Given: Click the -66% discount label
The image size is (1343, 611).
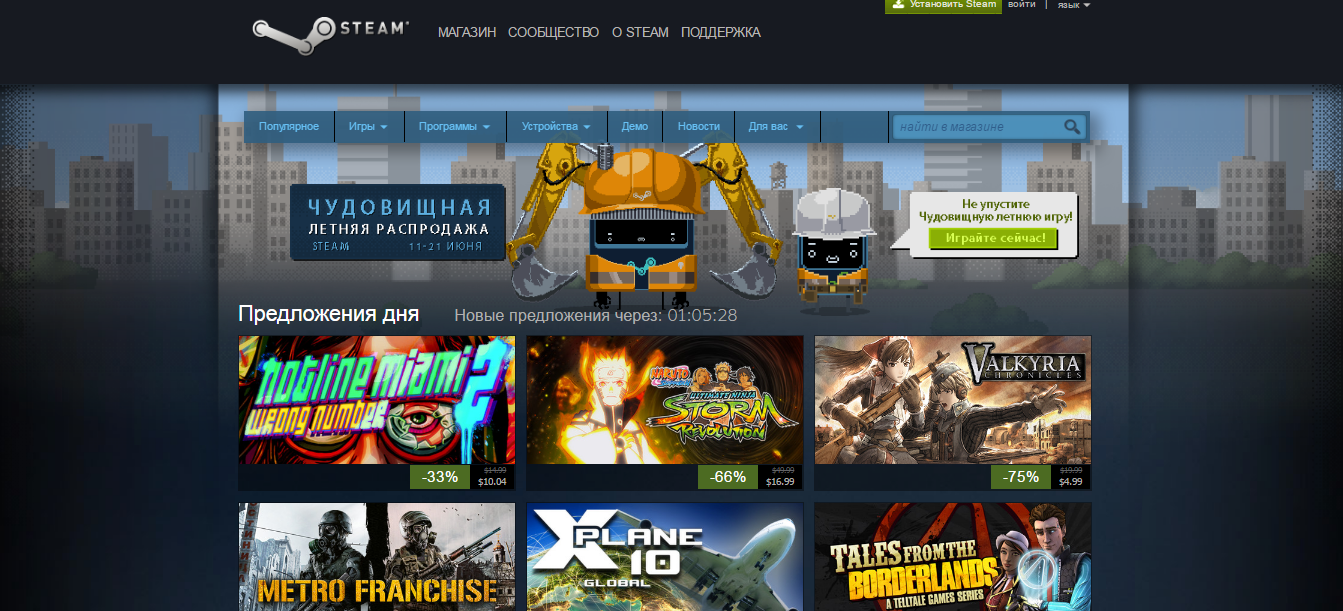Looking at the screenshot, I should (728, 477).
